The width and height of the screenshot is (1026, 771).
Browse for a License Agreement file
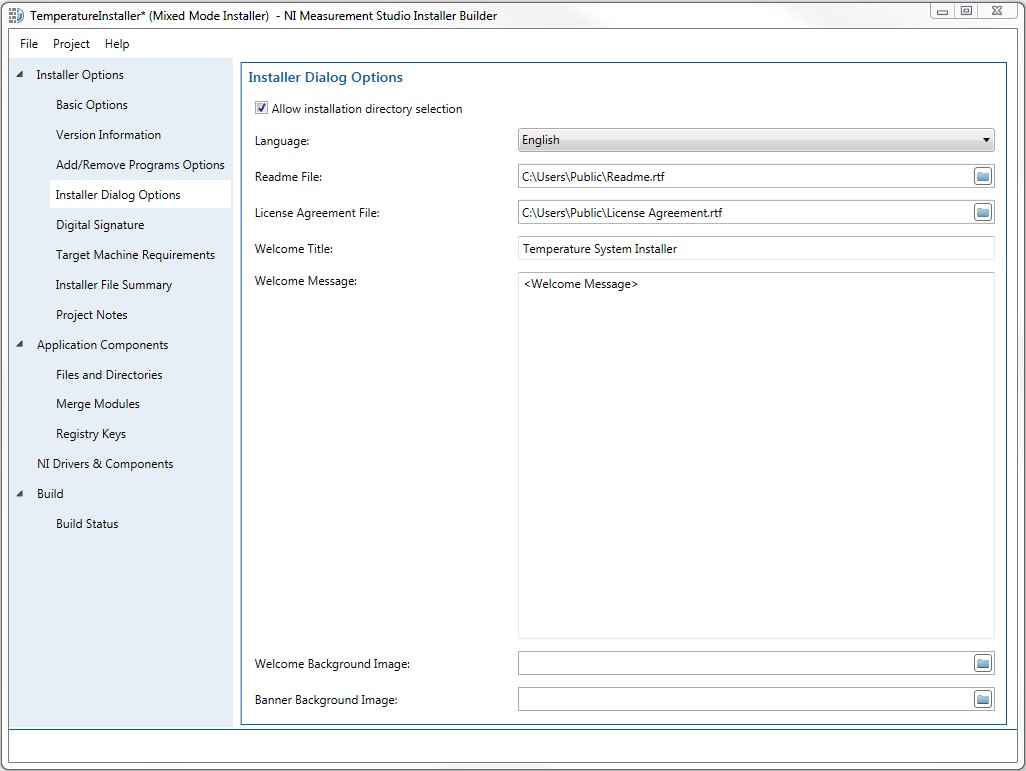(x=982, y=212)
